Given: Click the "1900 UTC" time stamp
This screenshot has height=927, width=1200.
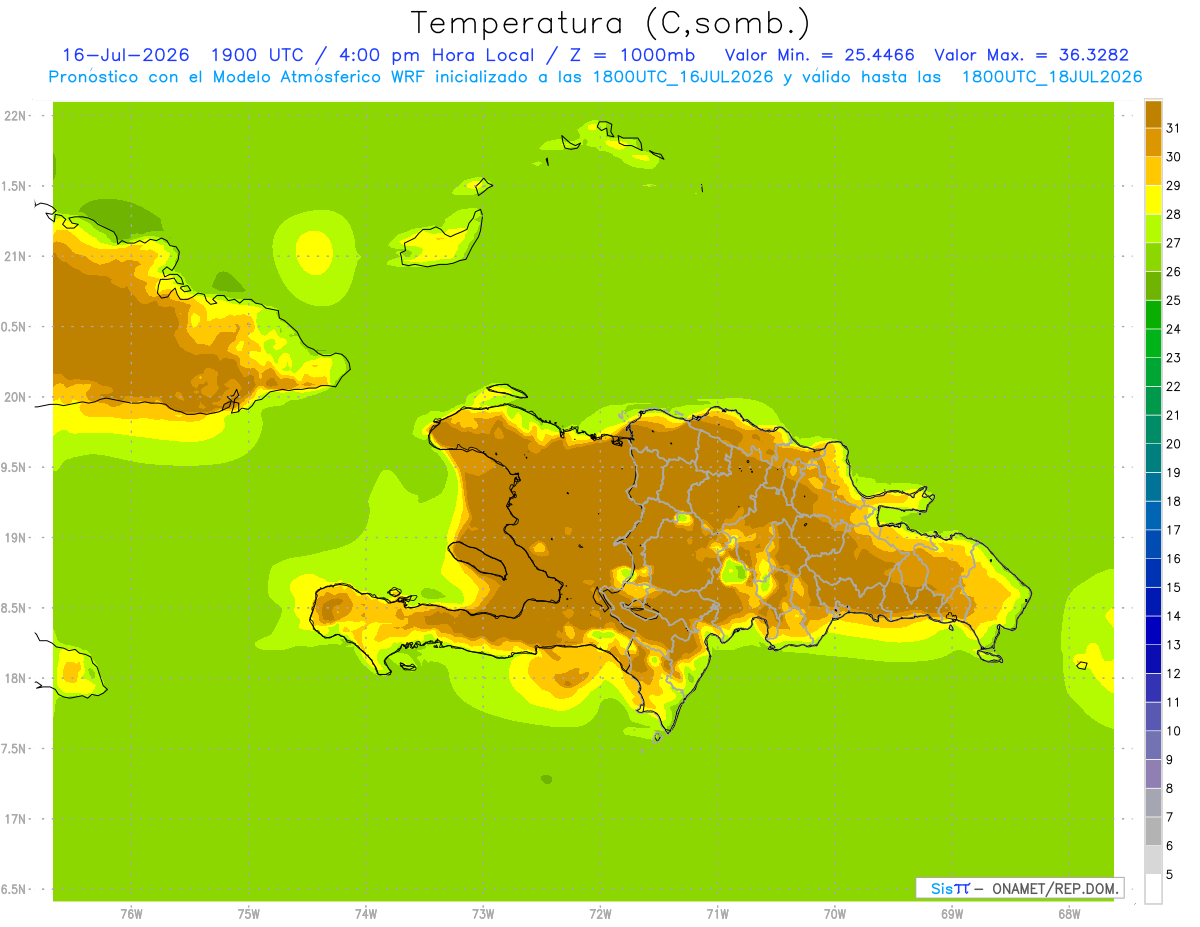Looking at the screenshot, I should pyautogui.click(x=256, y=55).
